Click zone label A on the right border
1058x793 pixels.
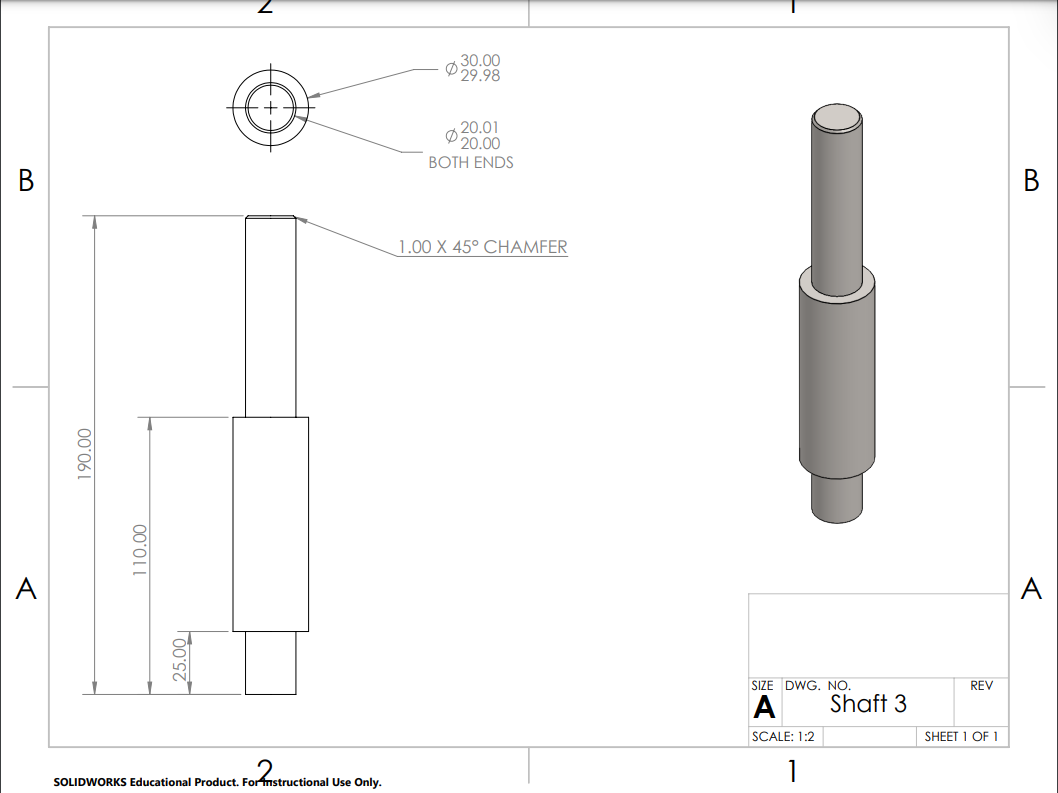pyautogui.click(x=1031, y=588)
